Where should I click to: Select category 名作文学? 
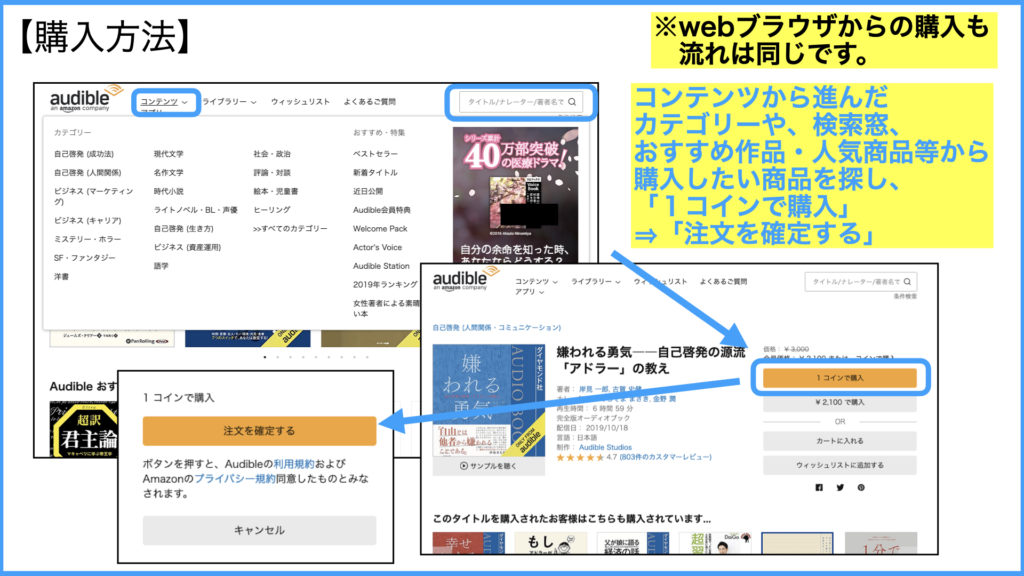pyautogui.click(x=168, y=173)
